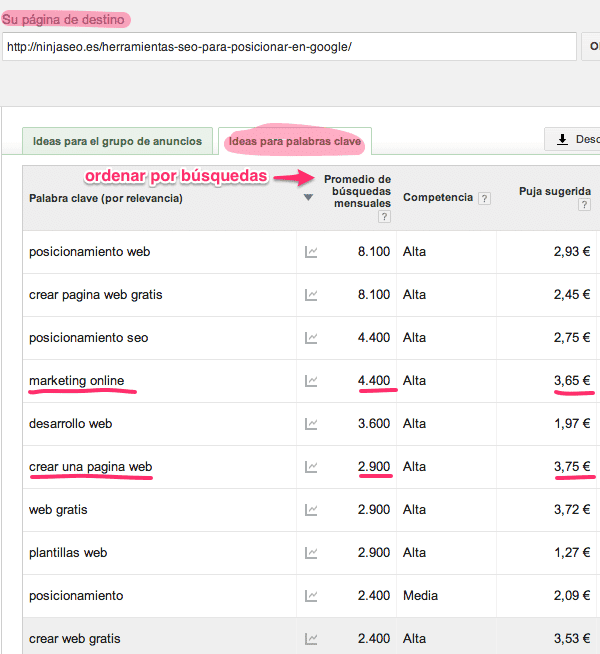This screenshot has width=600, height=654.
Task: Show trend chart for "crear web gratis"
Action: [311, 639]
